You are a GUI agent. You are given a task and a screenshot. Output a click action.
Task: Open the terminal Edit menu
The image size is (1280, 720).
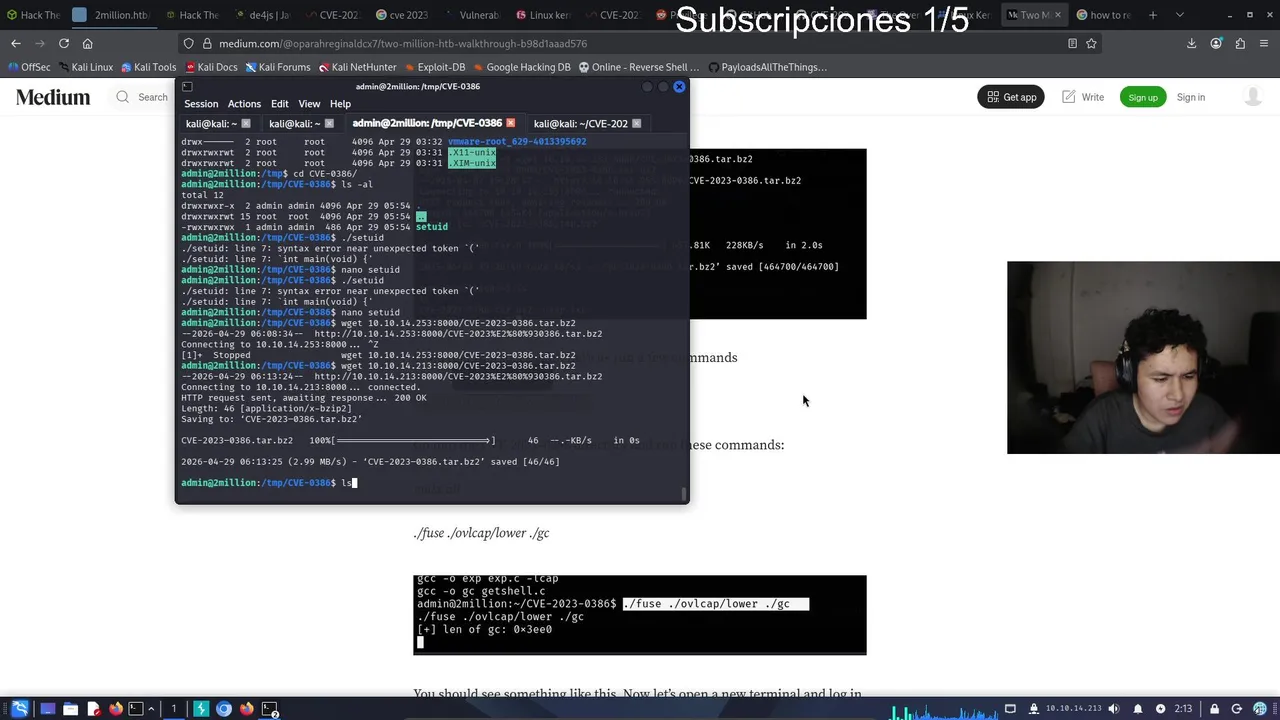280,104
